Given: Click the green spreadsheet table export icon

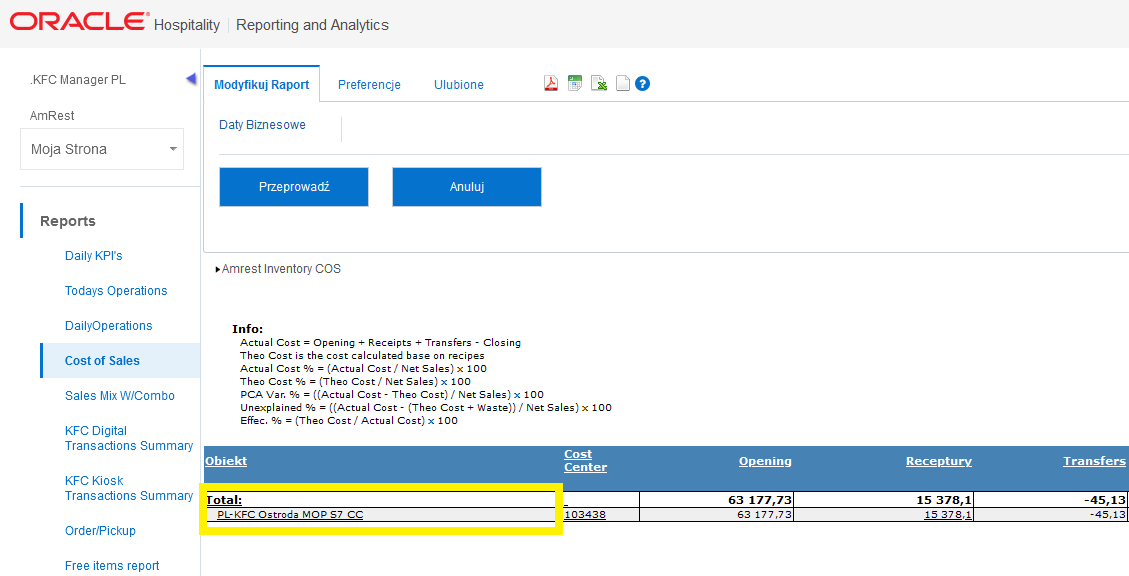Looking at the screenshot, I should point(575,84).
